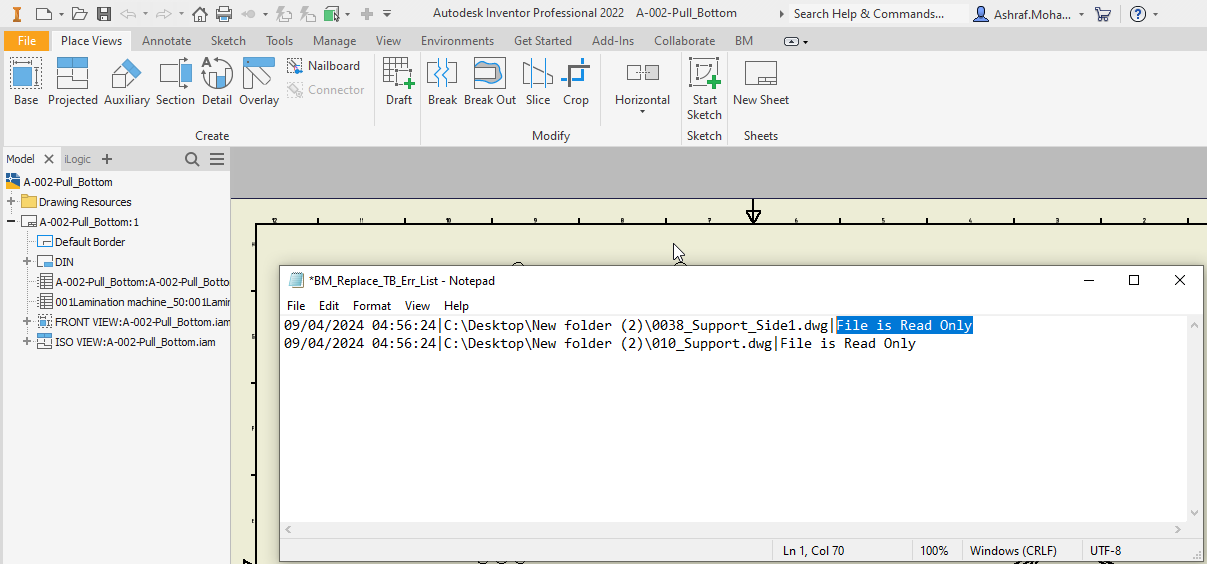Expand the DIN node
The width and height of the screenshot is (1207, 564).
28,262
